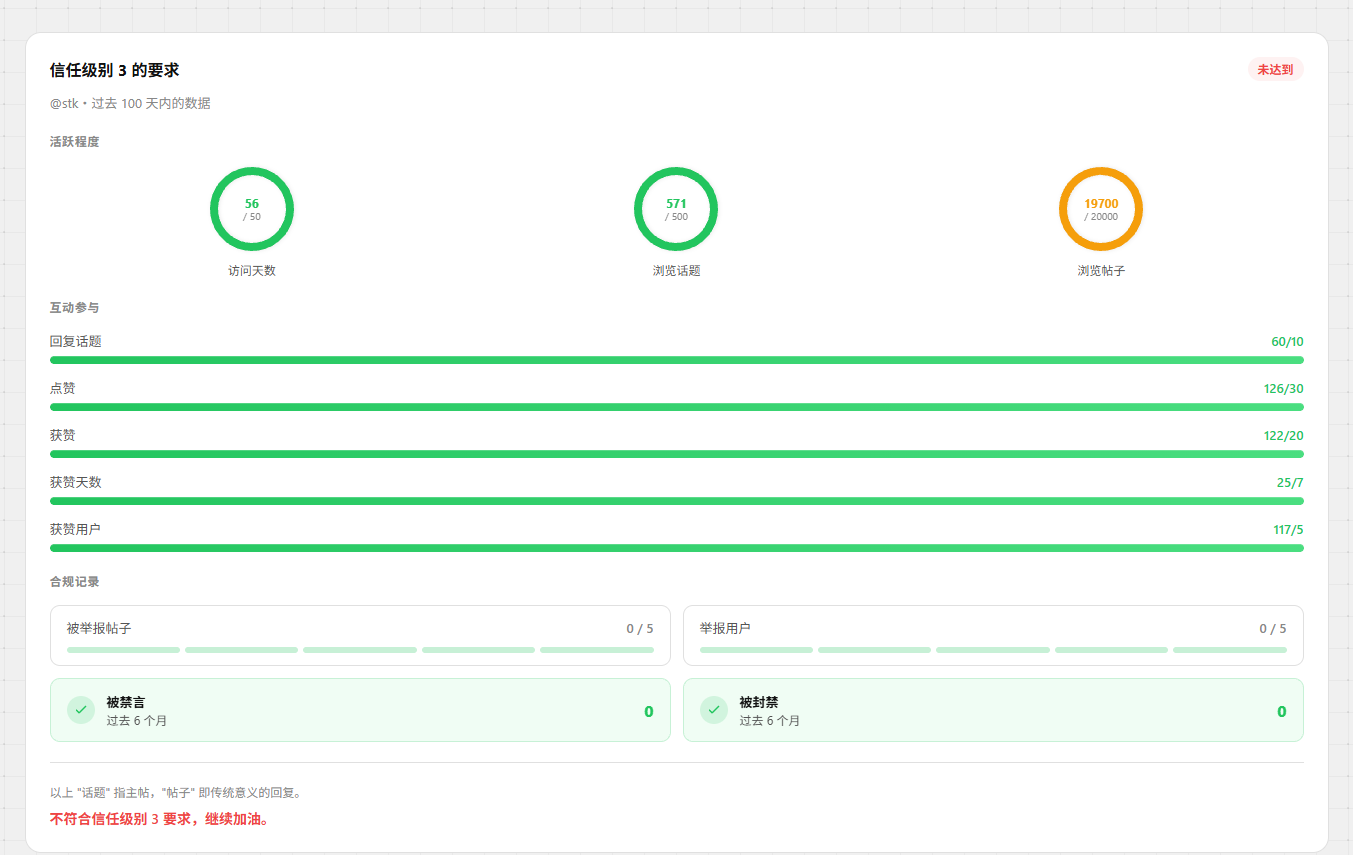This screenshot has height=855, width=1353.
Task: Click the 117/5 value
Action: point(1288,530)
